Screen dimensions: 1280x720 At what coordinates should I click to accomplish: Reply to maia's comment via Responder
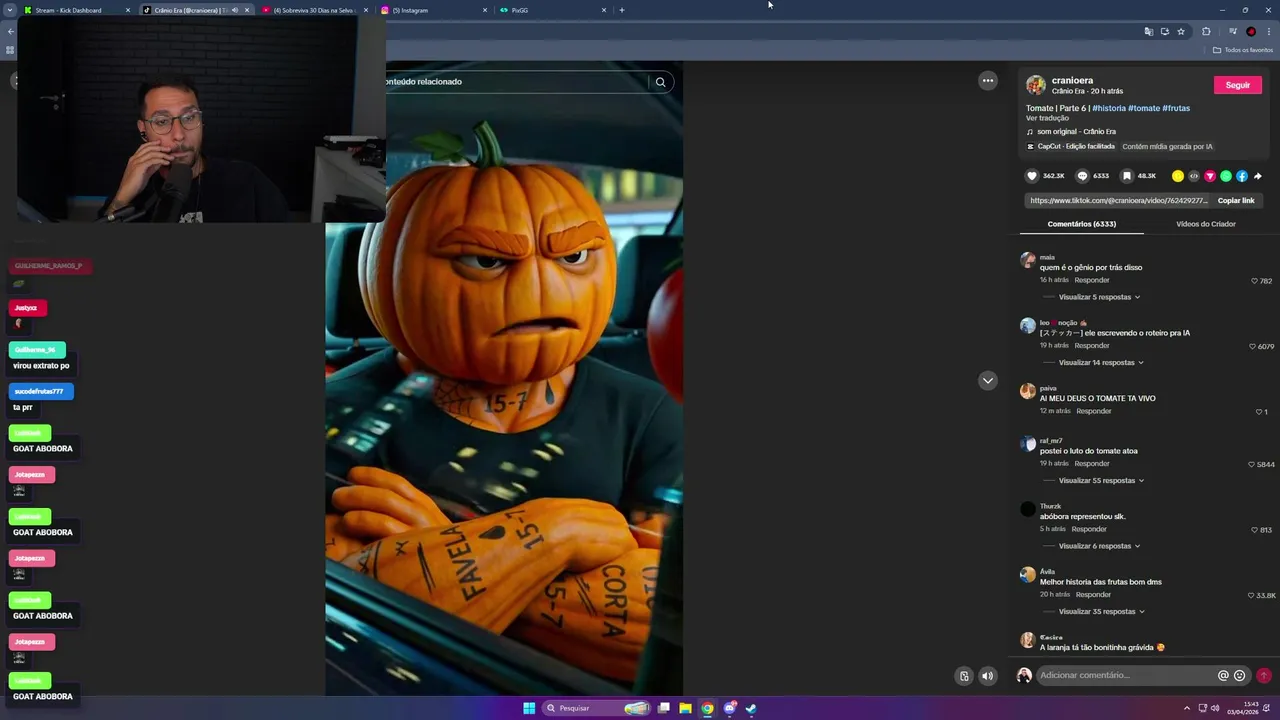(x=1092, y=280)
